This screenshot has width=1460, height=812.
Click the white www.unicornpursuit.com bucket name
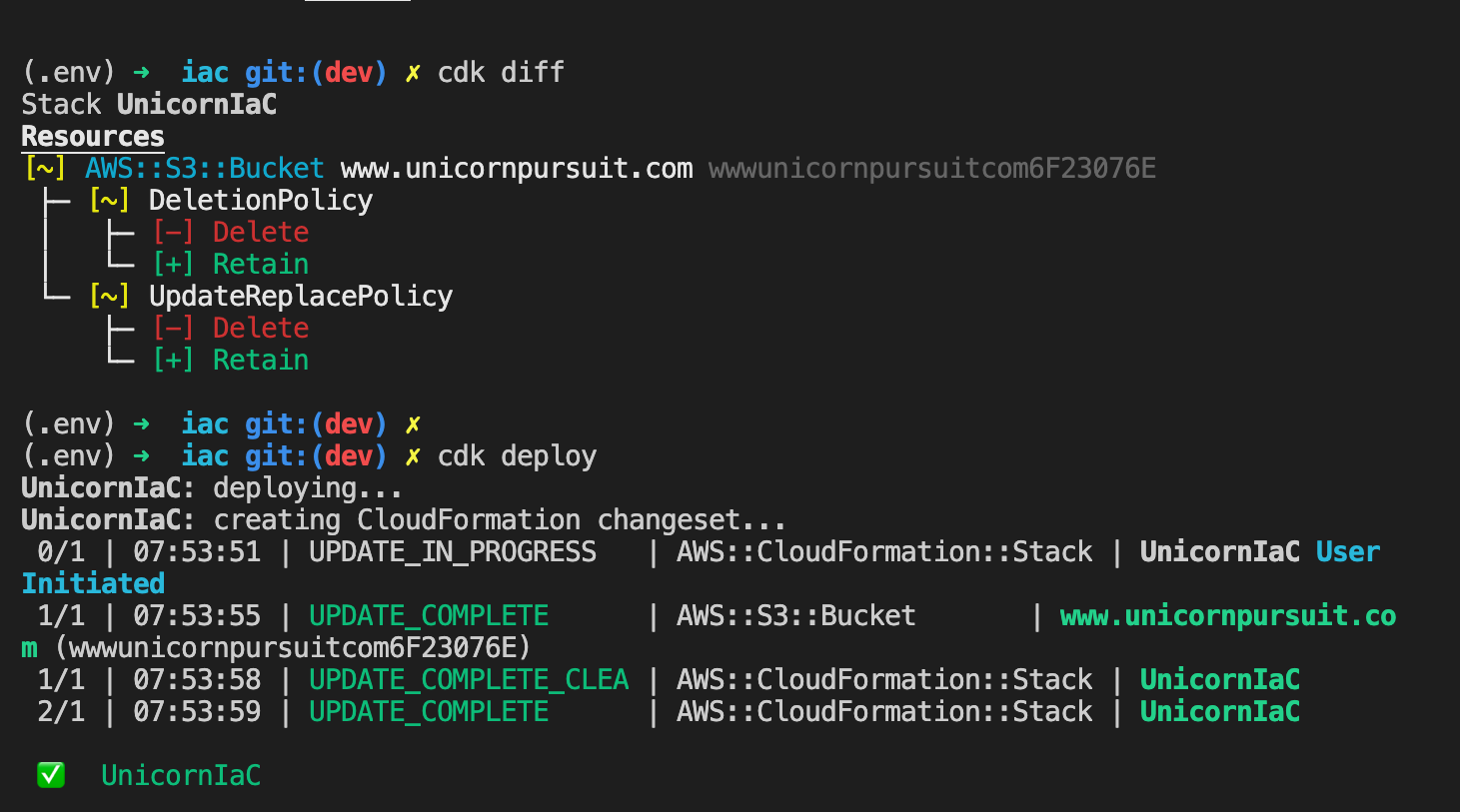pyautogui.click(x=517, y=169)
